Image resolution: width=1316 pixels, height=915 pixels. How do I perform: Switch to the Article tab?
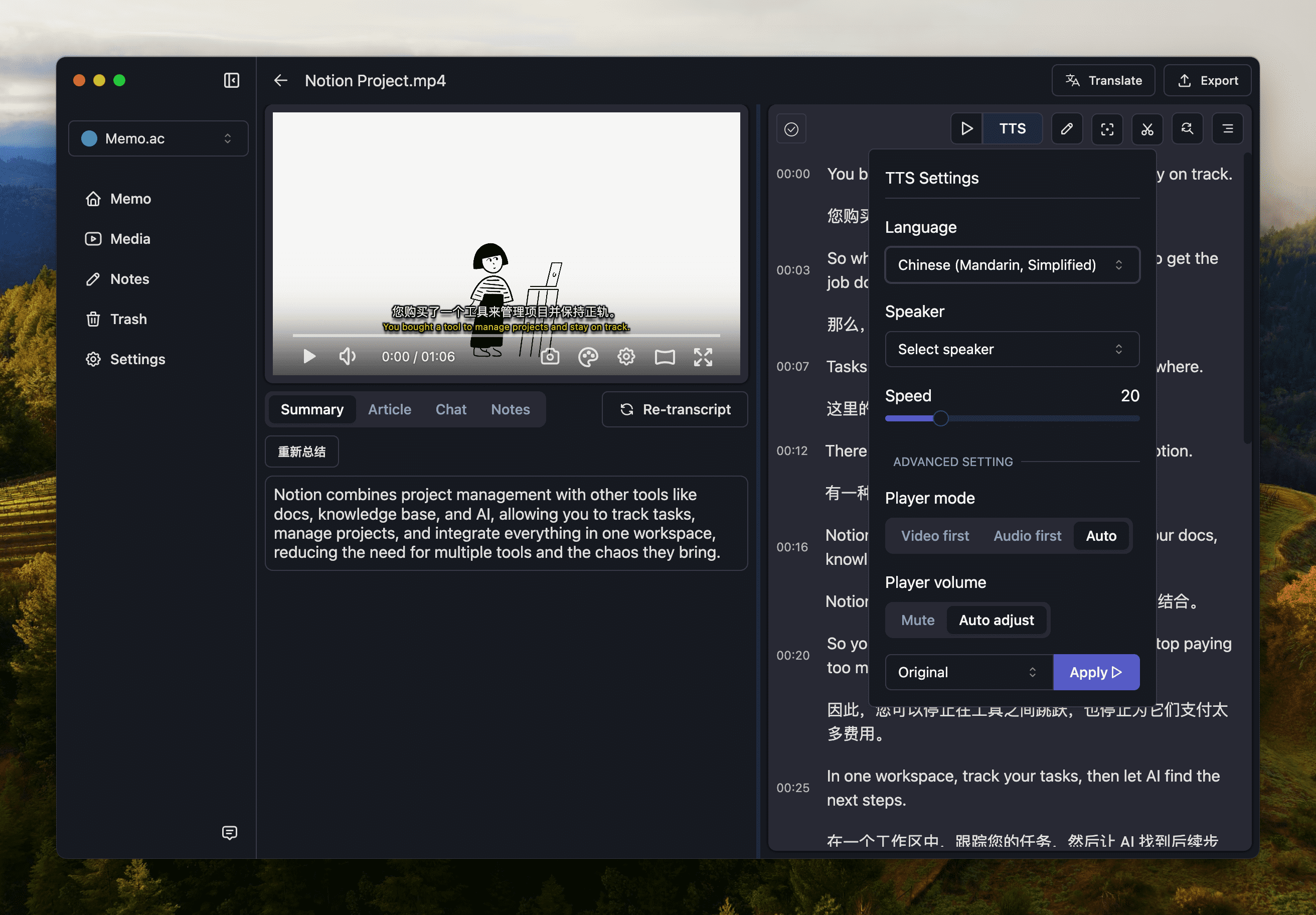389,409
